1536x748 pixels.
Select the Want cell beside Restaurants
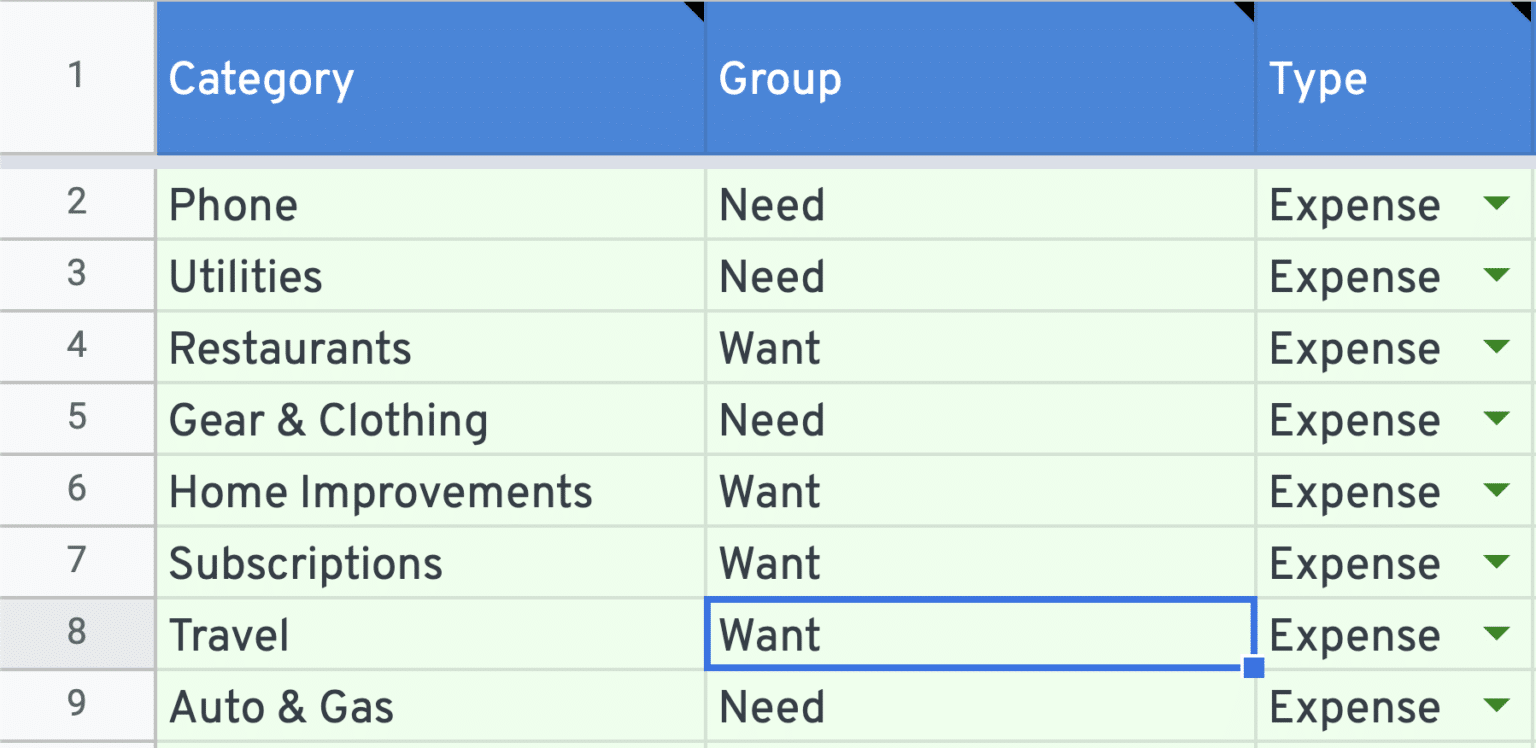click(x=980, y=348)
